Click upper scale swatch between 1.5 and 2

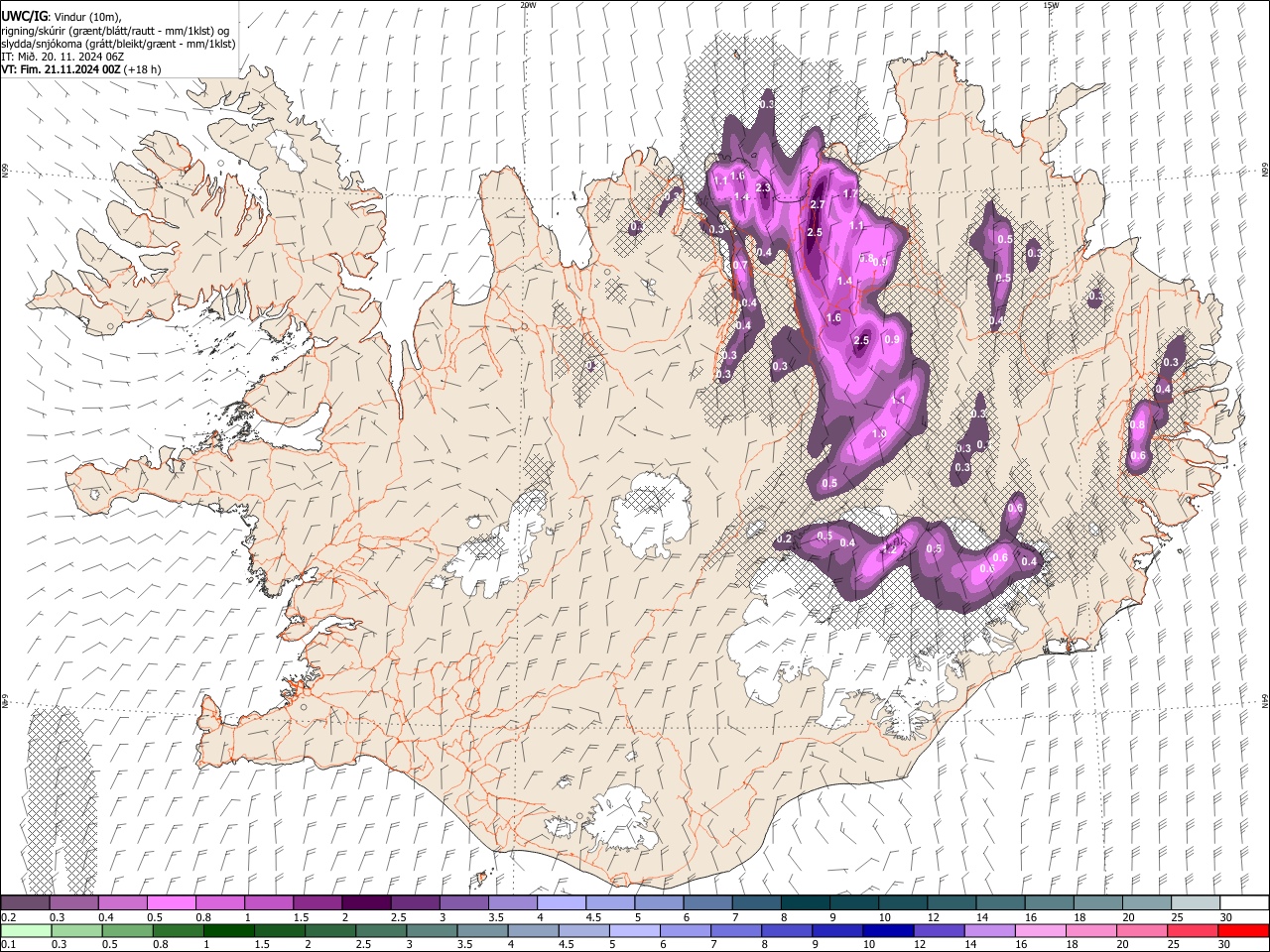coord(317,903)
